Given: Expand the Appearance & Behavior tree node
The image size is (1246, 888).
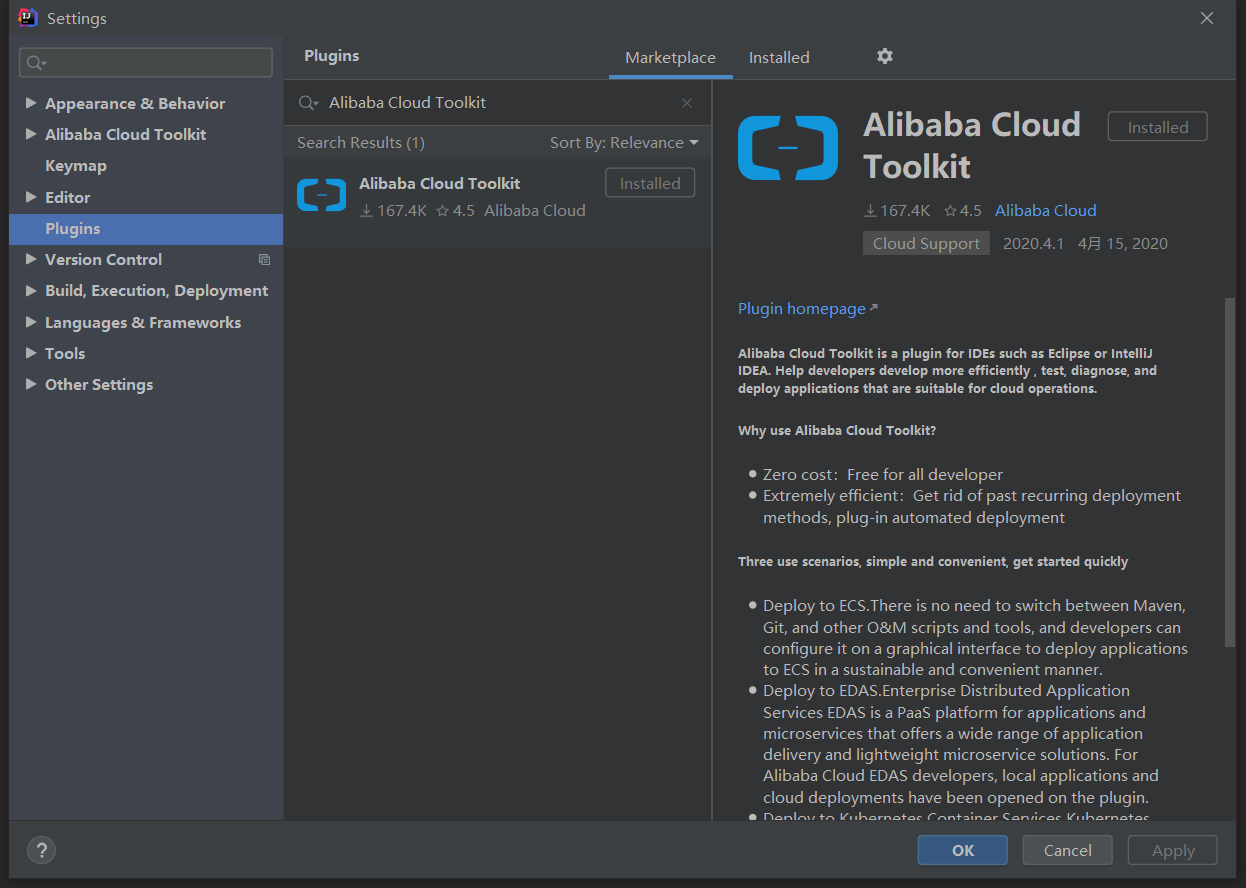Looking at the screenshot, I should (x=31, y=103).
